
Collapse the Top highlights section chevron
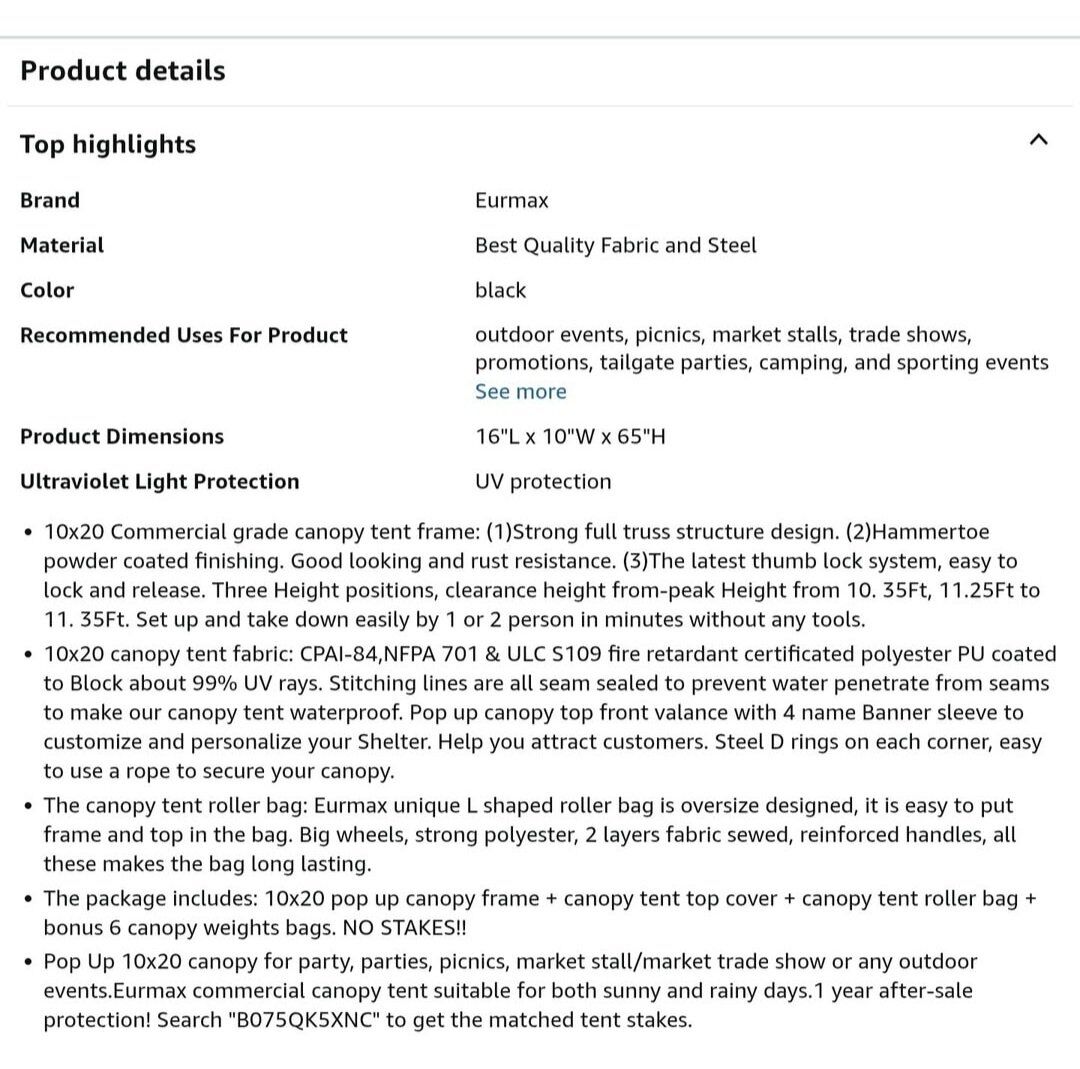1039,140
